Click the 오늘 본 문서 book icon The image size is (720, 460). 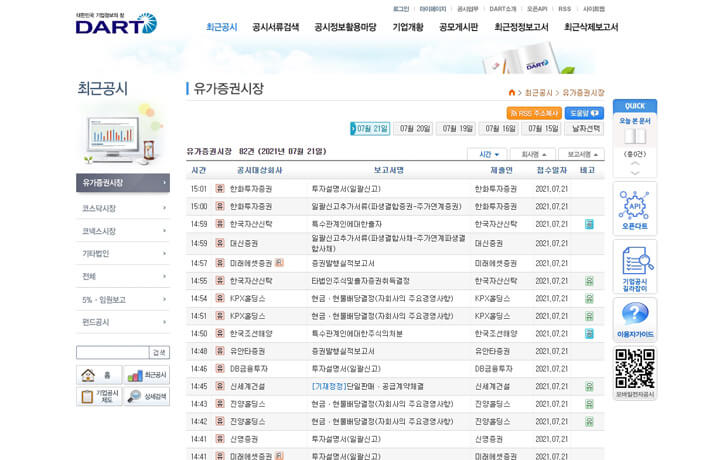pyautogui.click(x=635, y=136)
